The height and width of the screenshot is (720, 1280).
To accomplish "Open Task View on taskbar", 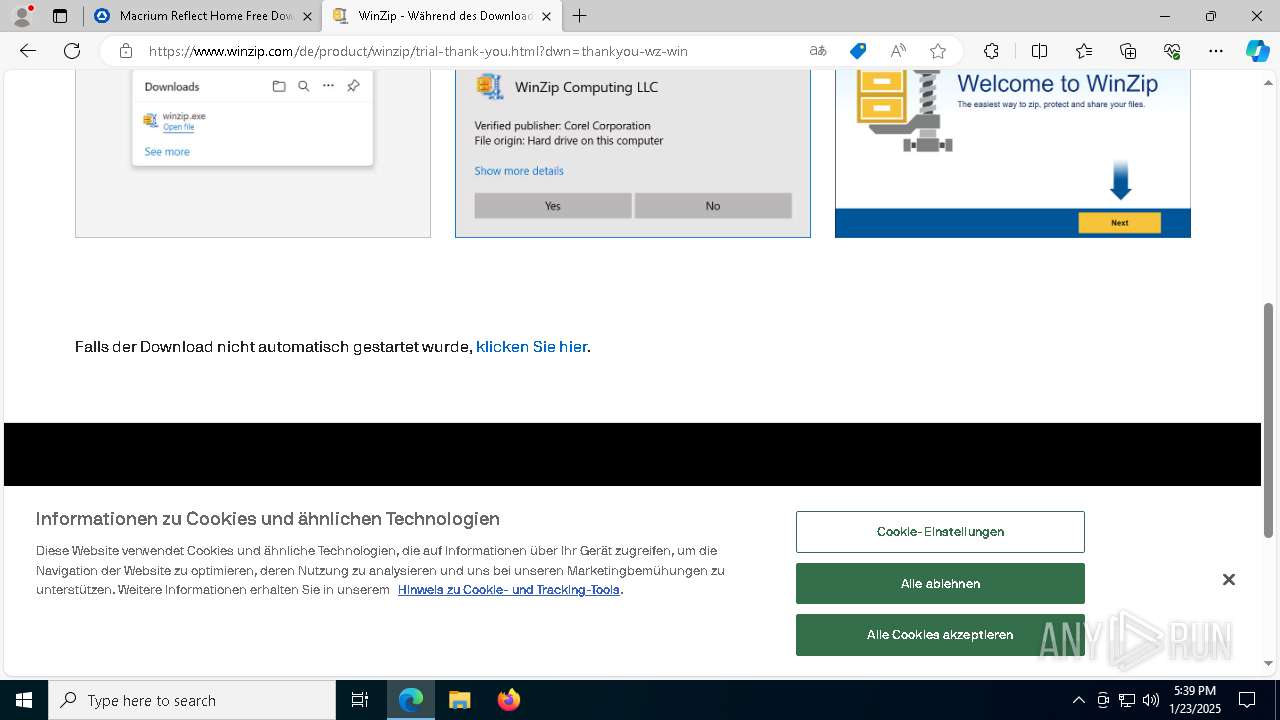I will click(360, 700).
